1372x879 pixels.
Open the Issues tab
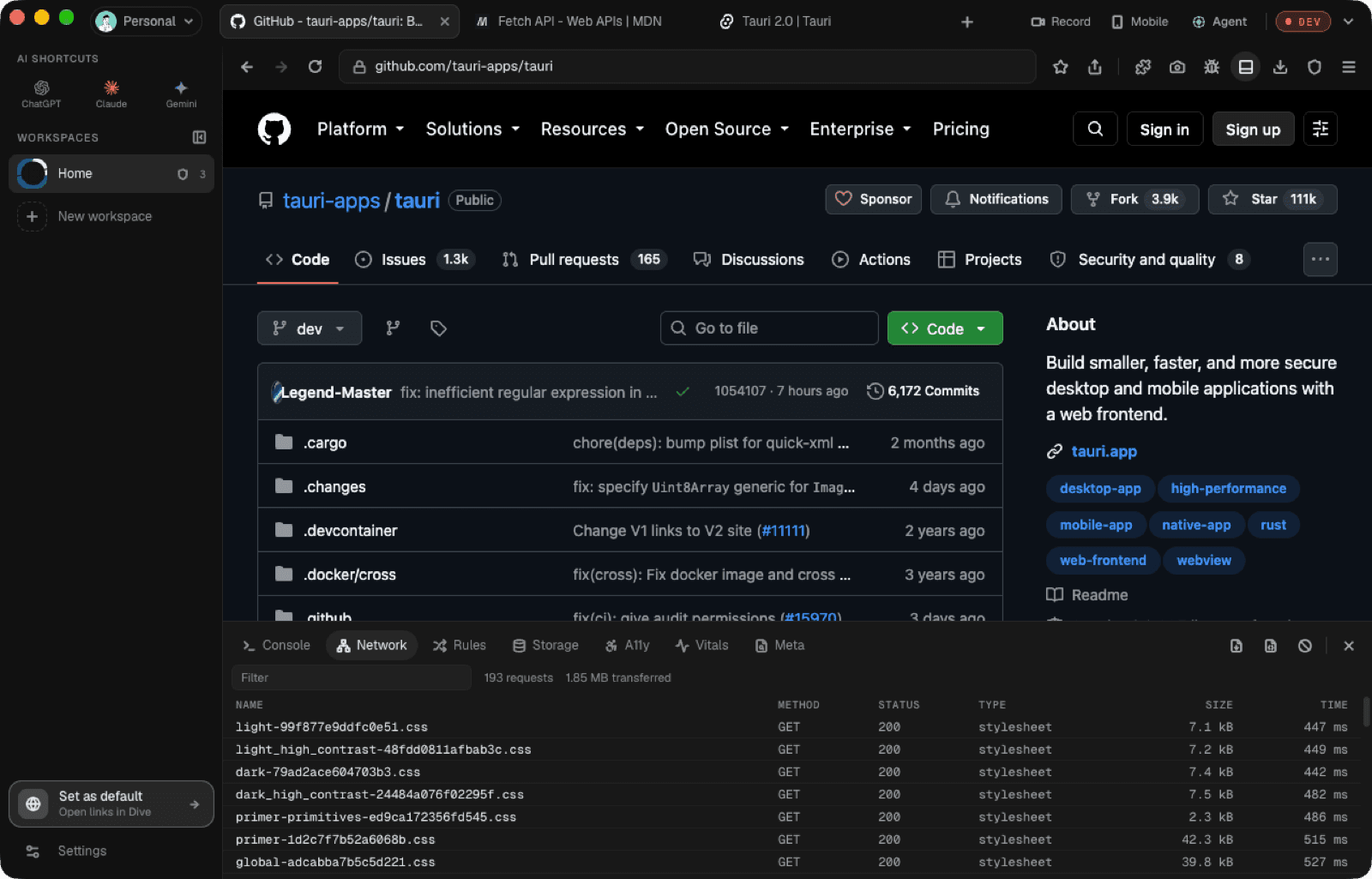click(414, 259)
